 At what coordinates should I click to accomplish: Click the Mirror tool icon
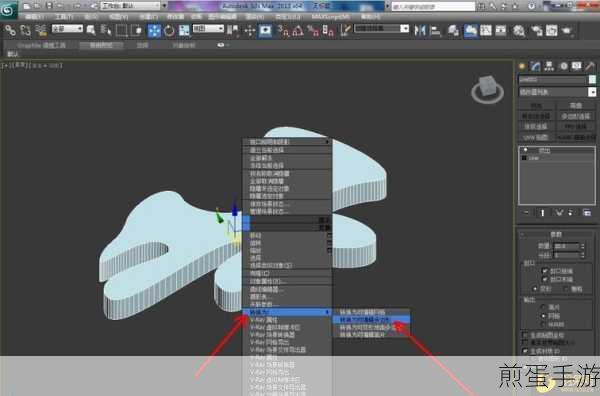coord(420,30)
